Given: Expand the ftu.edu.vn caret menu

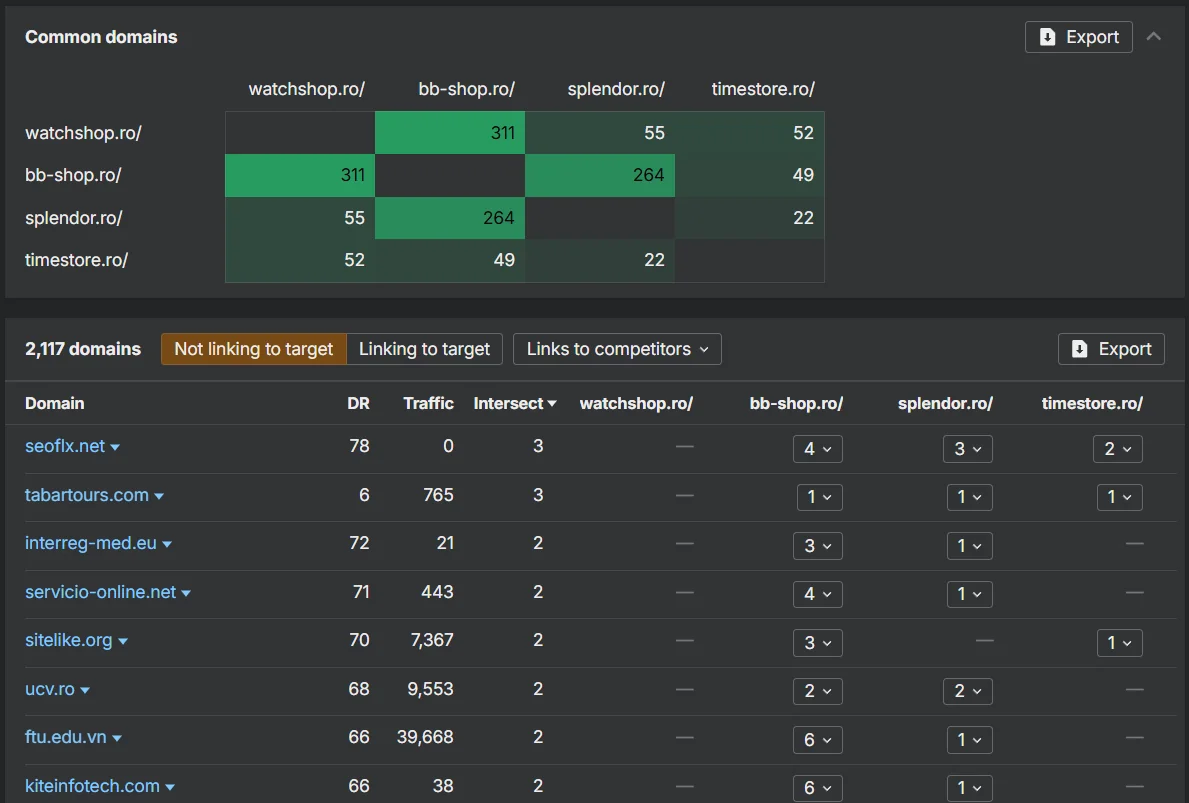Looking at the screenshot, I should (x=117, y=739).
